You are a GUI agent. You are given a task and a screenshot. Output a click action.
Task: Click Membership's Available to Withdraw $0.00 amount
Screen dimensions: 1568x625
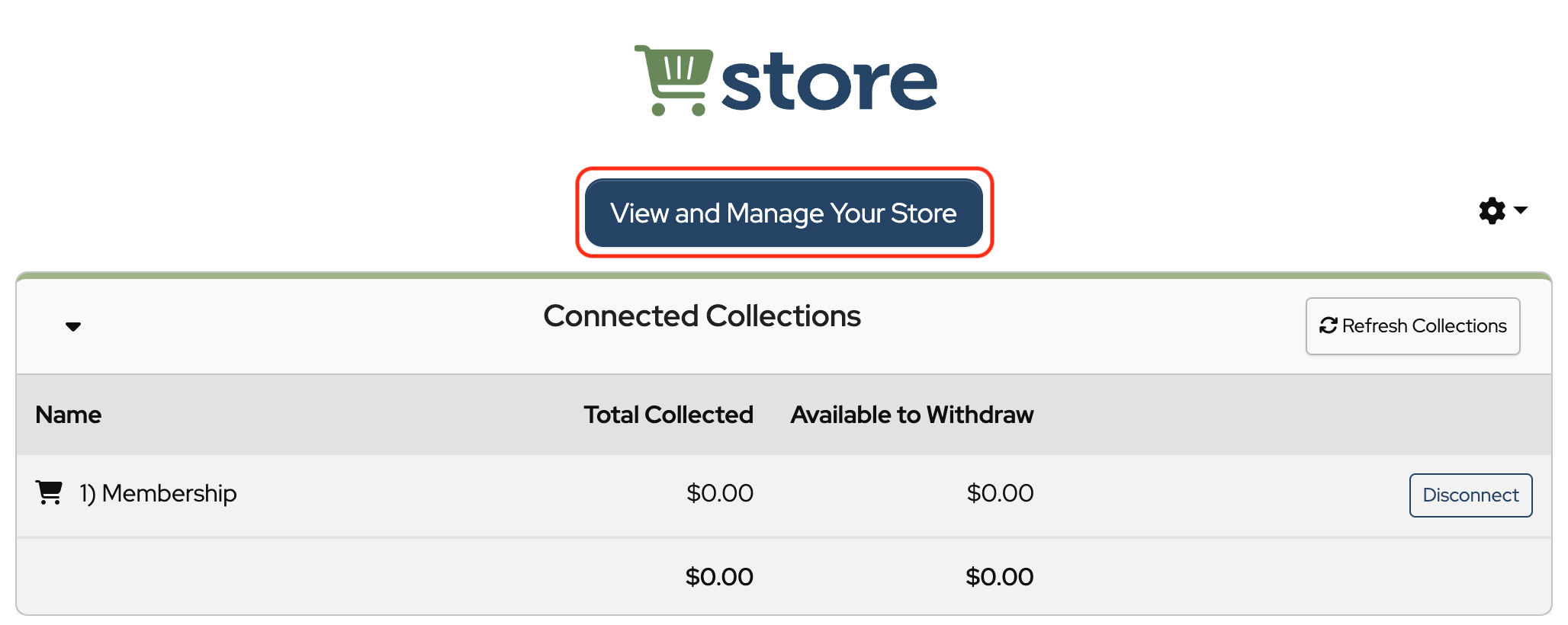1000,493
